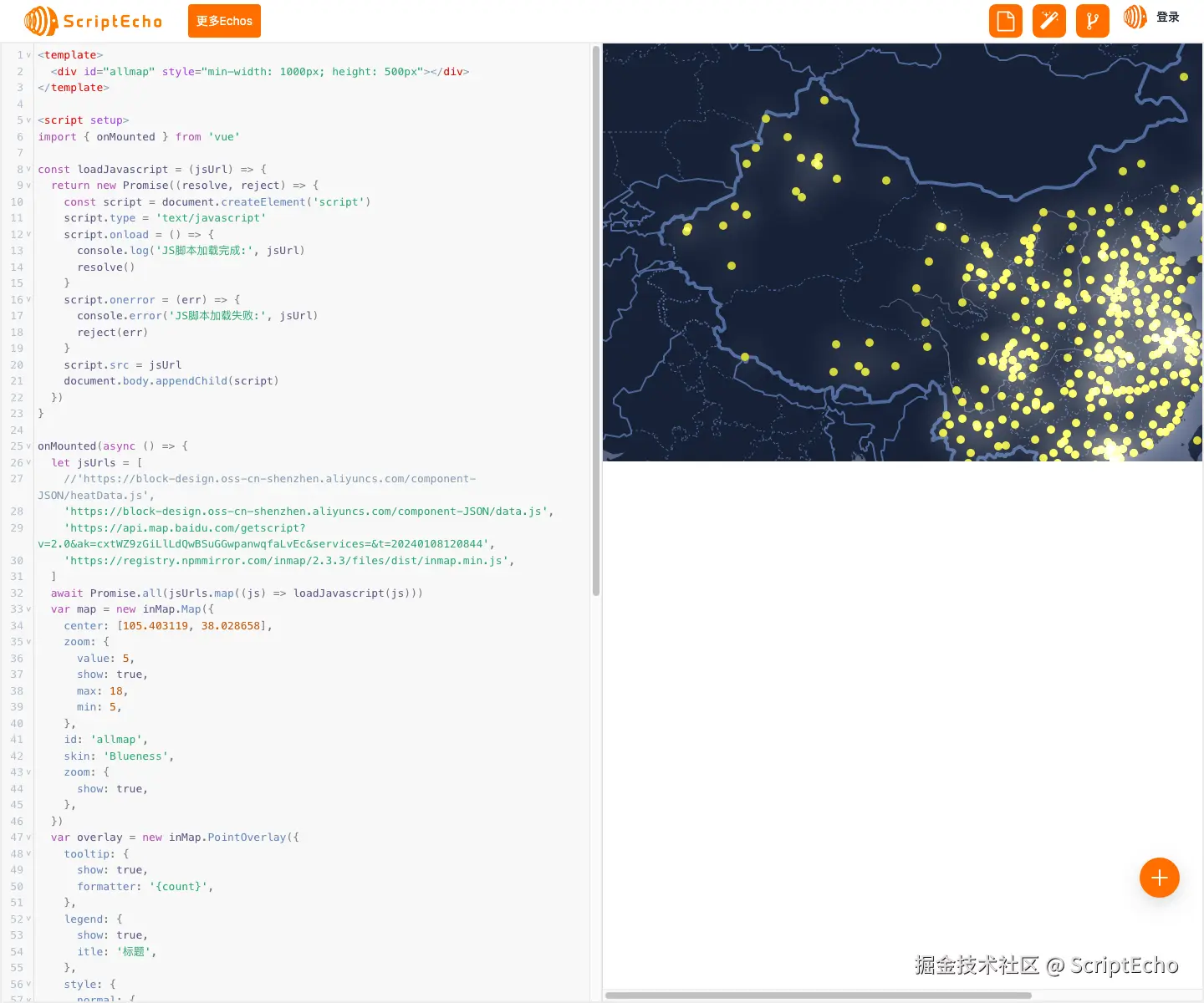Fold the tooltip object at line 48
Viewport: 1204px width, 1003px height.
click(x=28, y=854)
